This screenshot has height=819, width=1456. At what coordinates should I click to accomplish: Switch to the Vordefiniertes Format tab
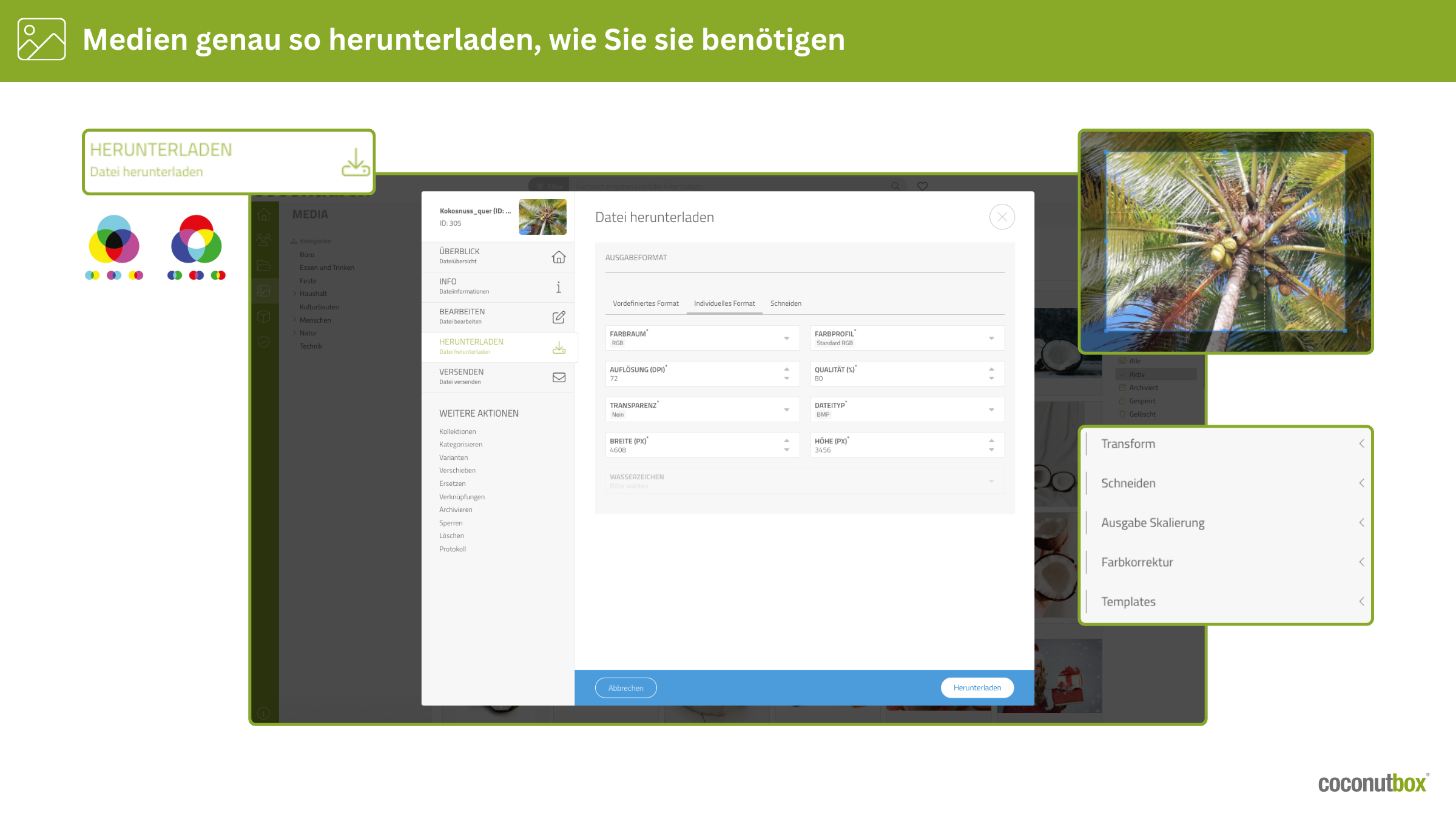coord(645,303)
